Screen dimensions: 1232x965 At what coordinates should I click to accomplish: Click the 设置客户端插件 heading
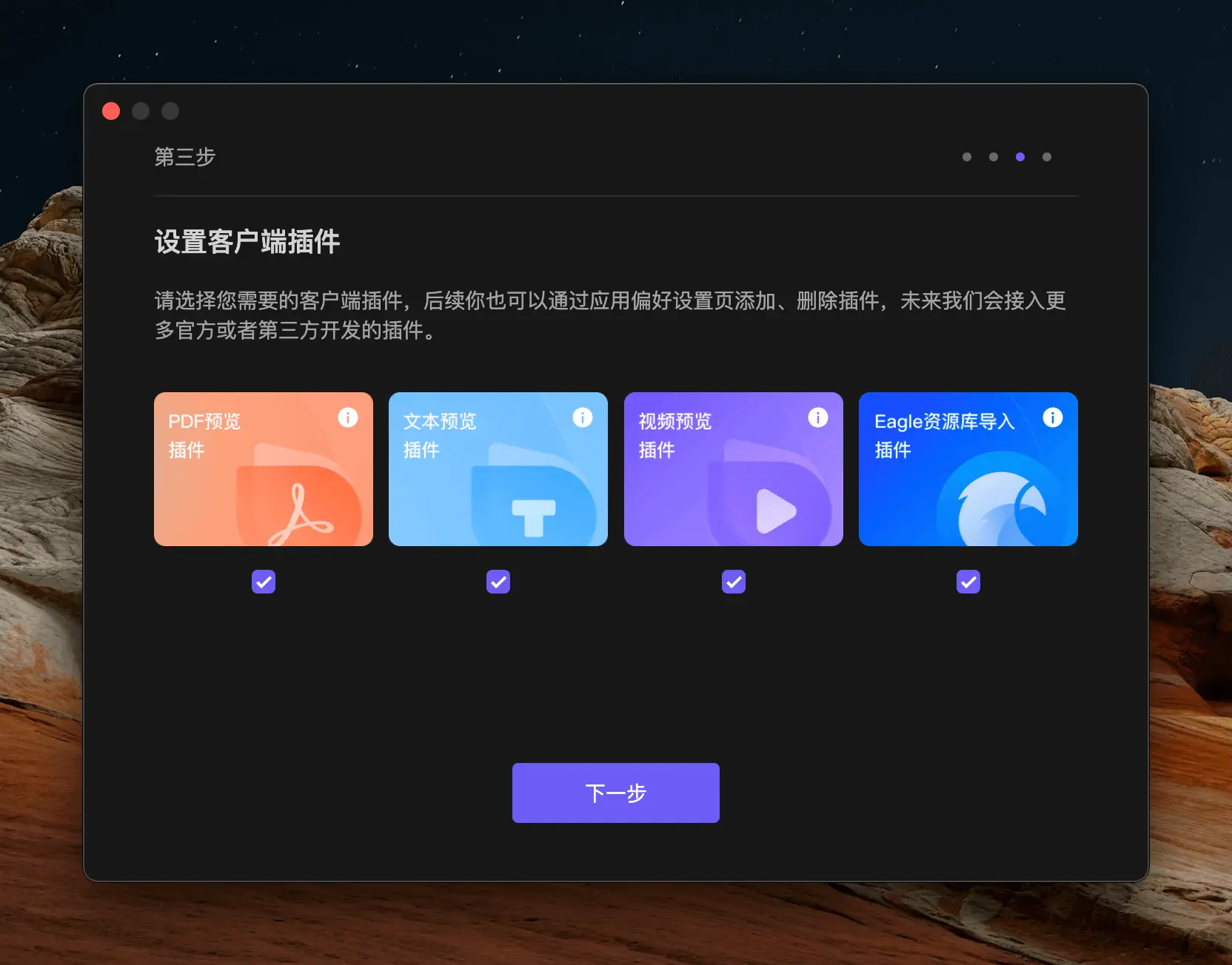tap(247, 242)
